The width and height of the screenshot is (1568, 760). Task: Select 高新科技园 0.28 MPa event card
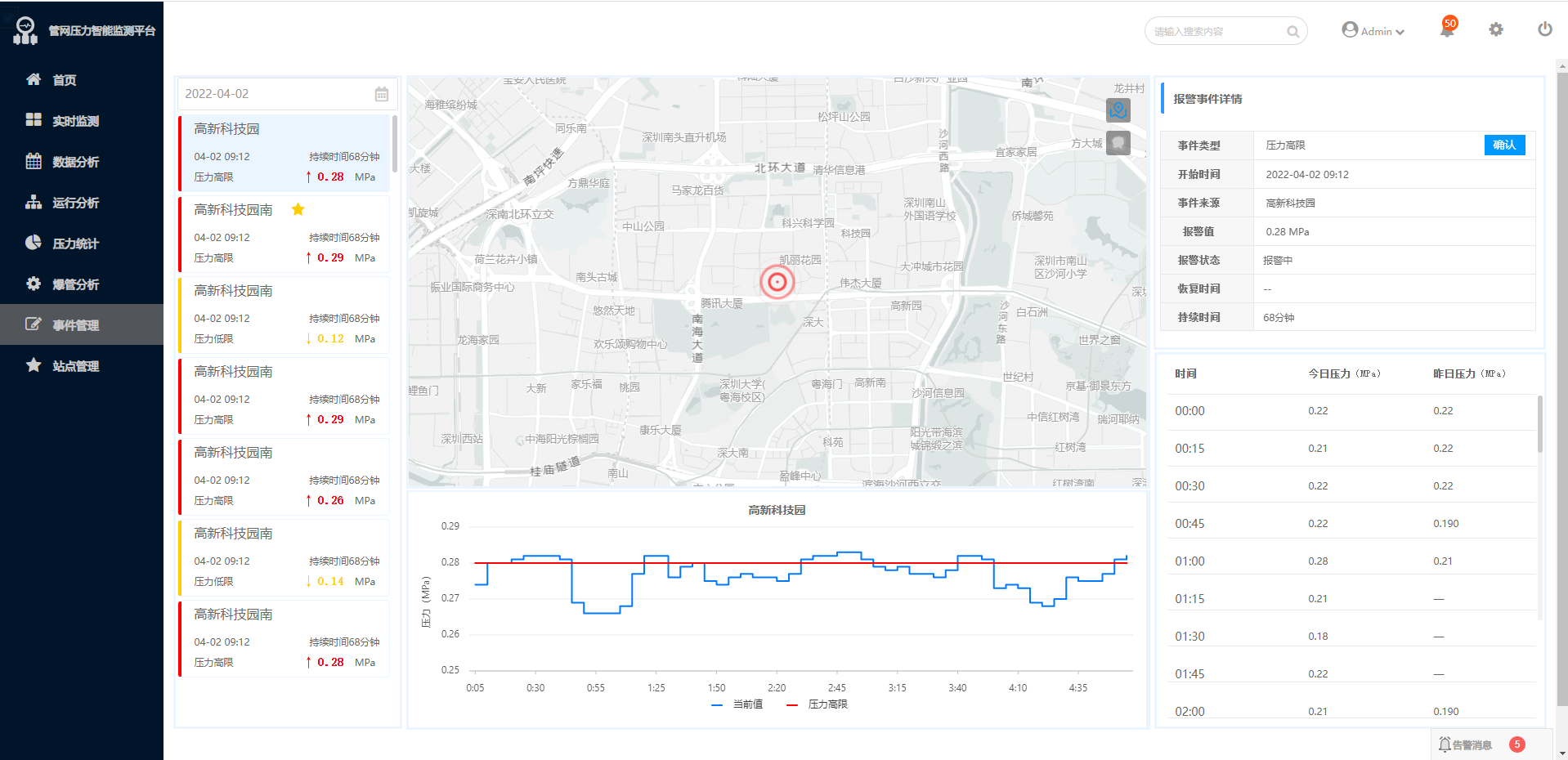(284, 153)
